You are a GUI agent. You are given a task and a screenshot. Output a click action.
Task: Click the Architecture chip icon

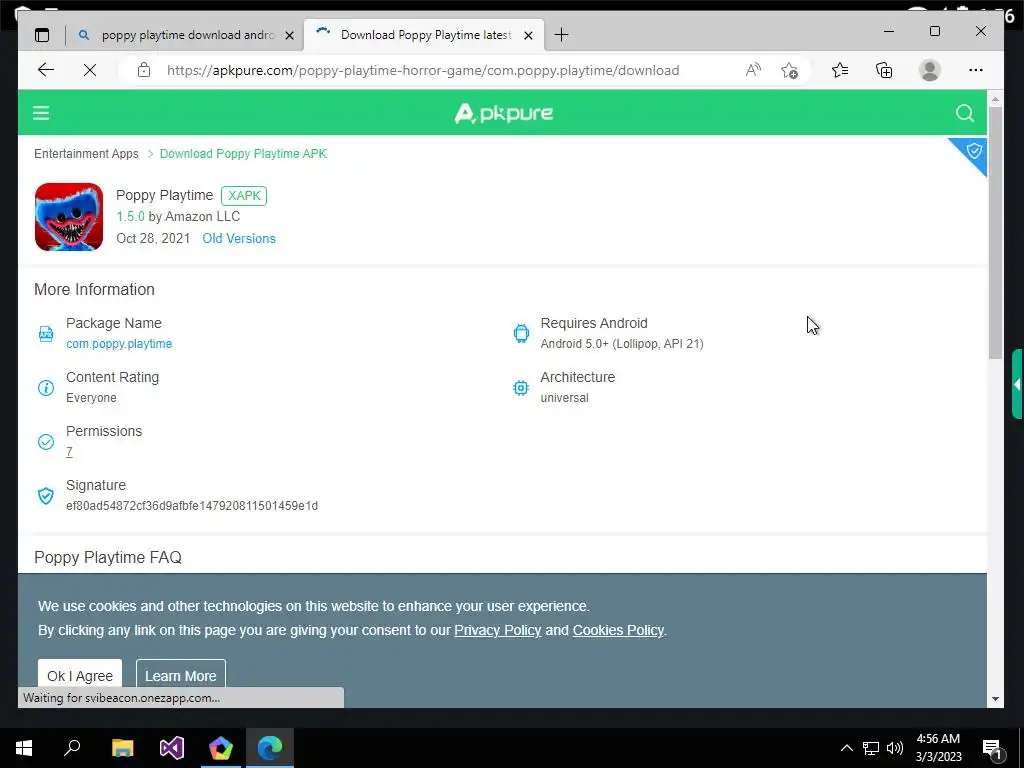[x=521, y=388]
